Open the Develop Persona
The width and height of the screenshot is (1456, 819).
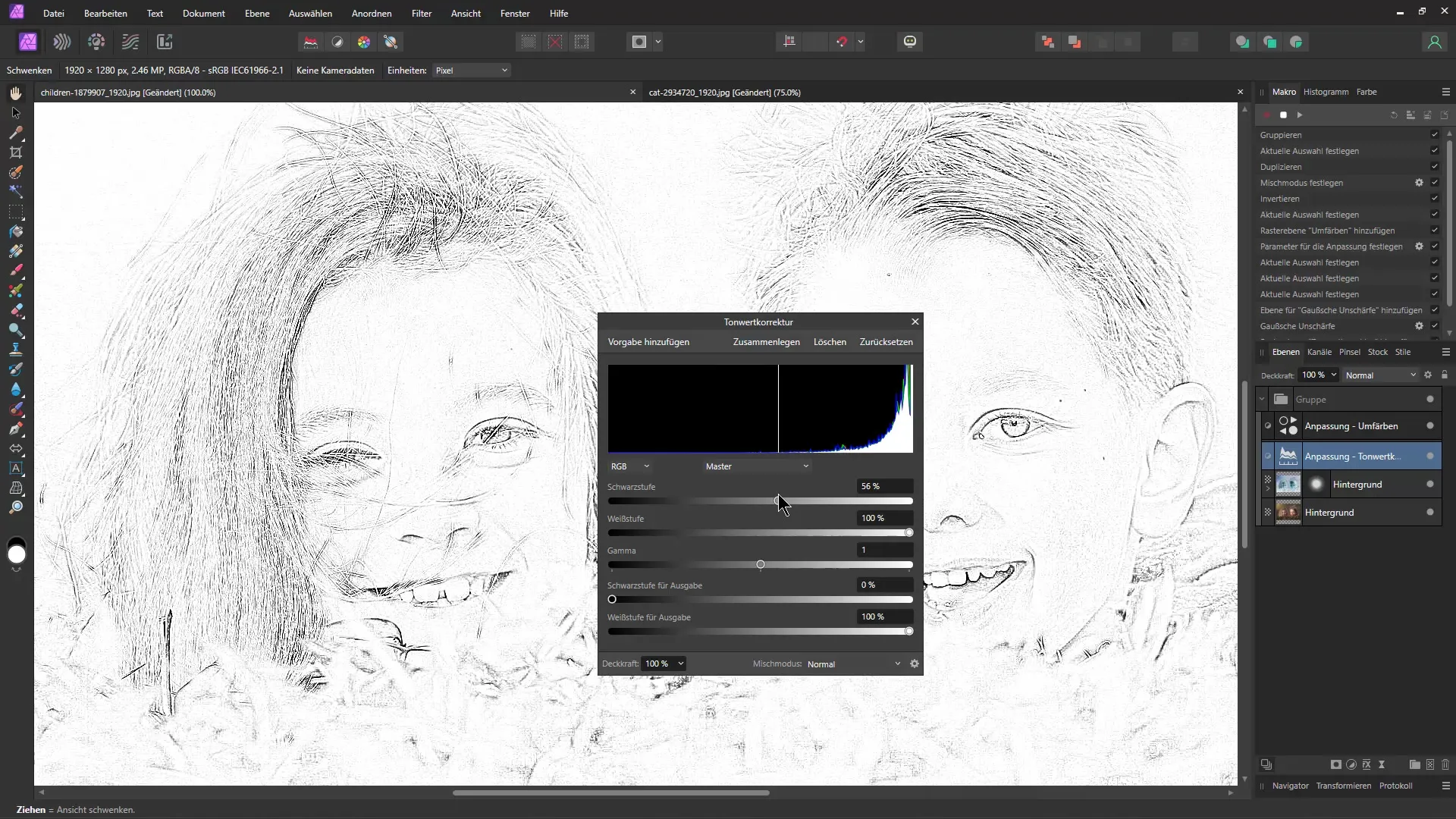tap(96, 42)
